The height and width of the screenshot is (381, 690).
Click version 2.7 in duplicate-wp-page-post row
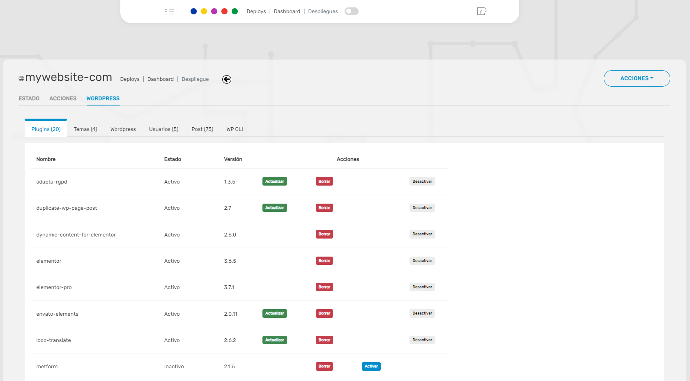228,208
